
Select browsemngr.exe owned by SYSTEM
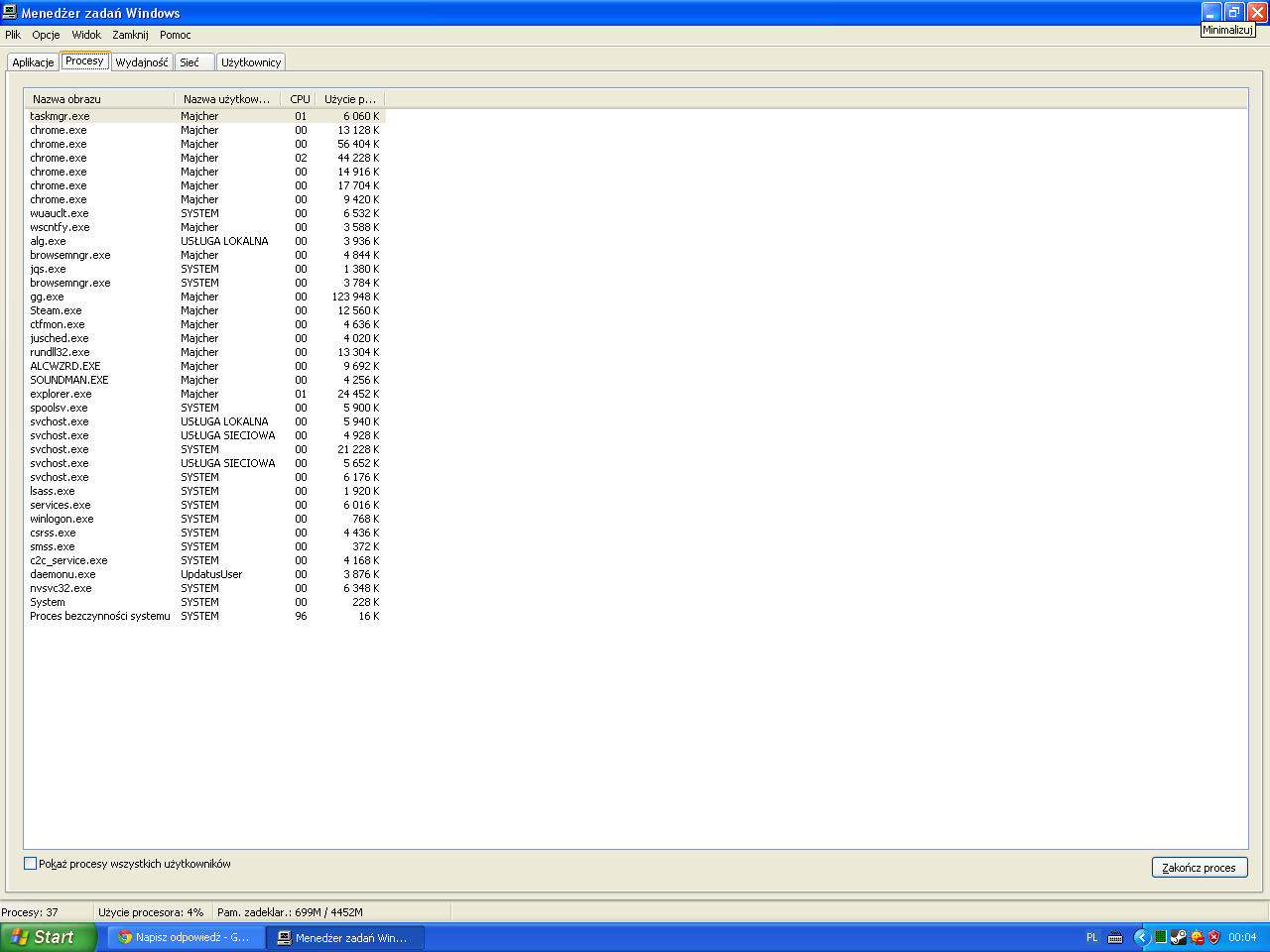pyautogui.click(x=204, y=283)
